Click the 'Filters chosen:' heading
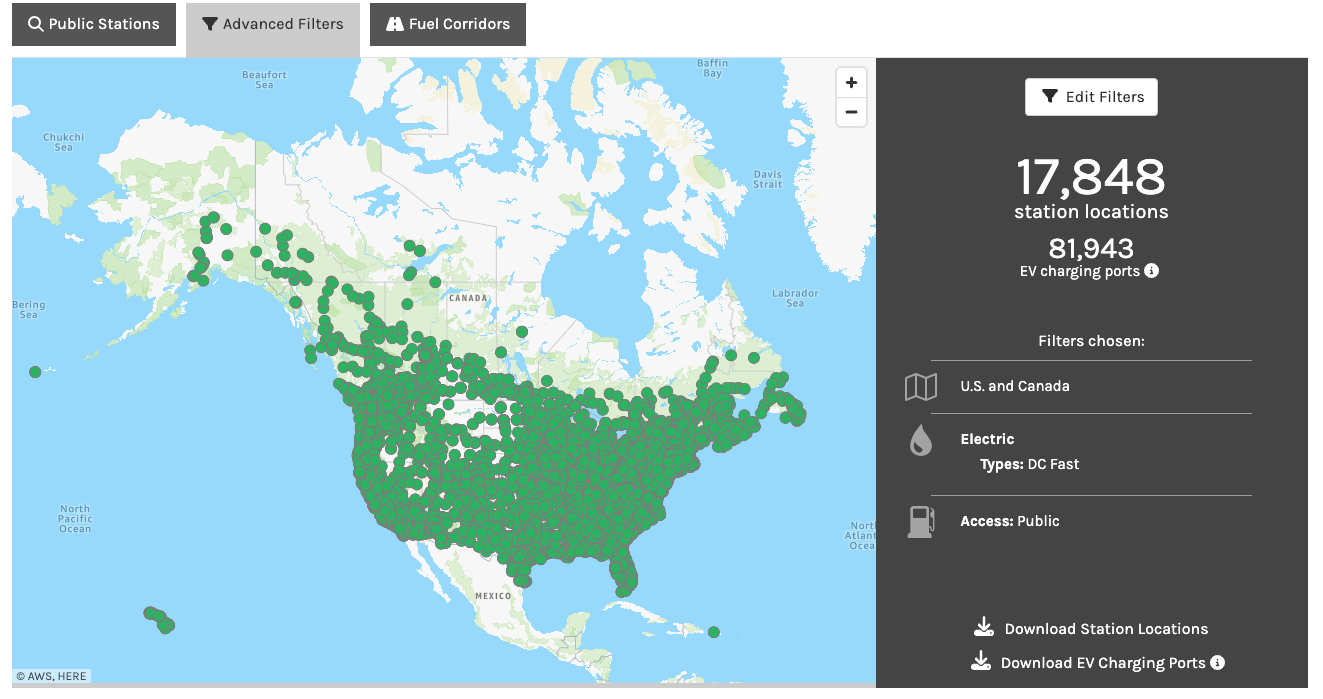The height and width of the screenshot is (699, 1323). point(1091,341)
